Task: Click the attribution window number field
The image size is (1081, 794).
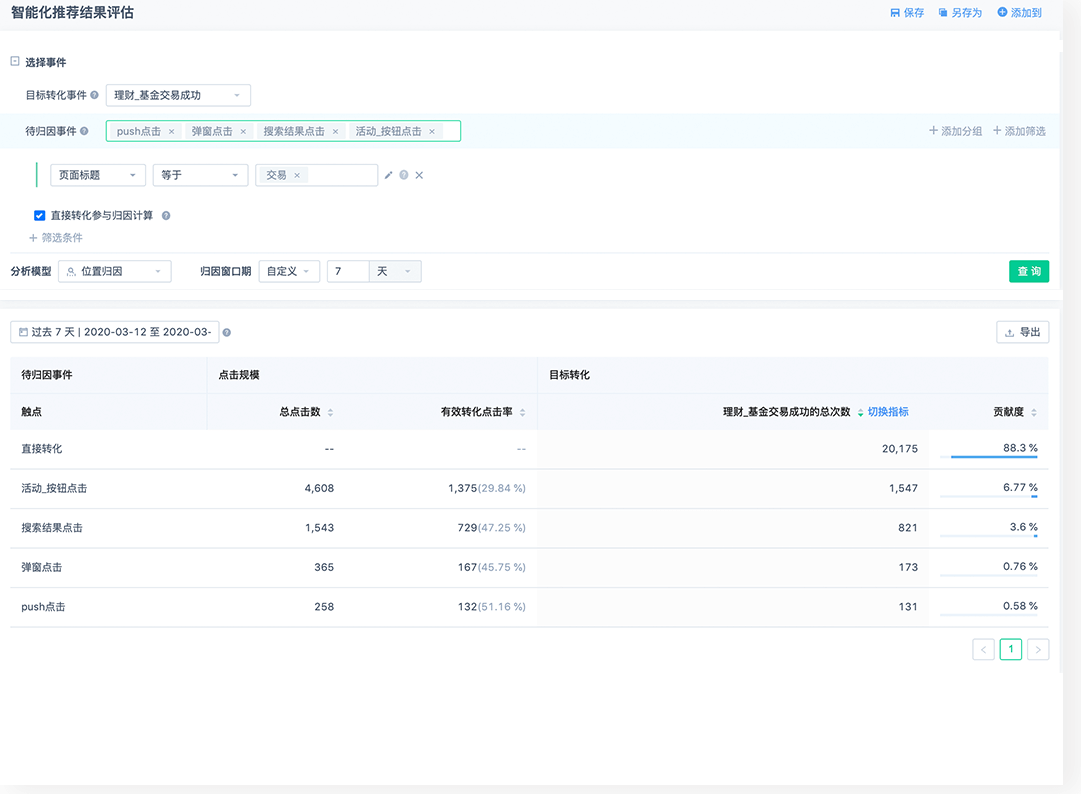Action: [x=348, y=271]
